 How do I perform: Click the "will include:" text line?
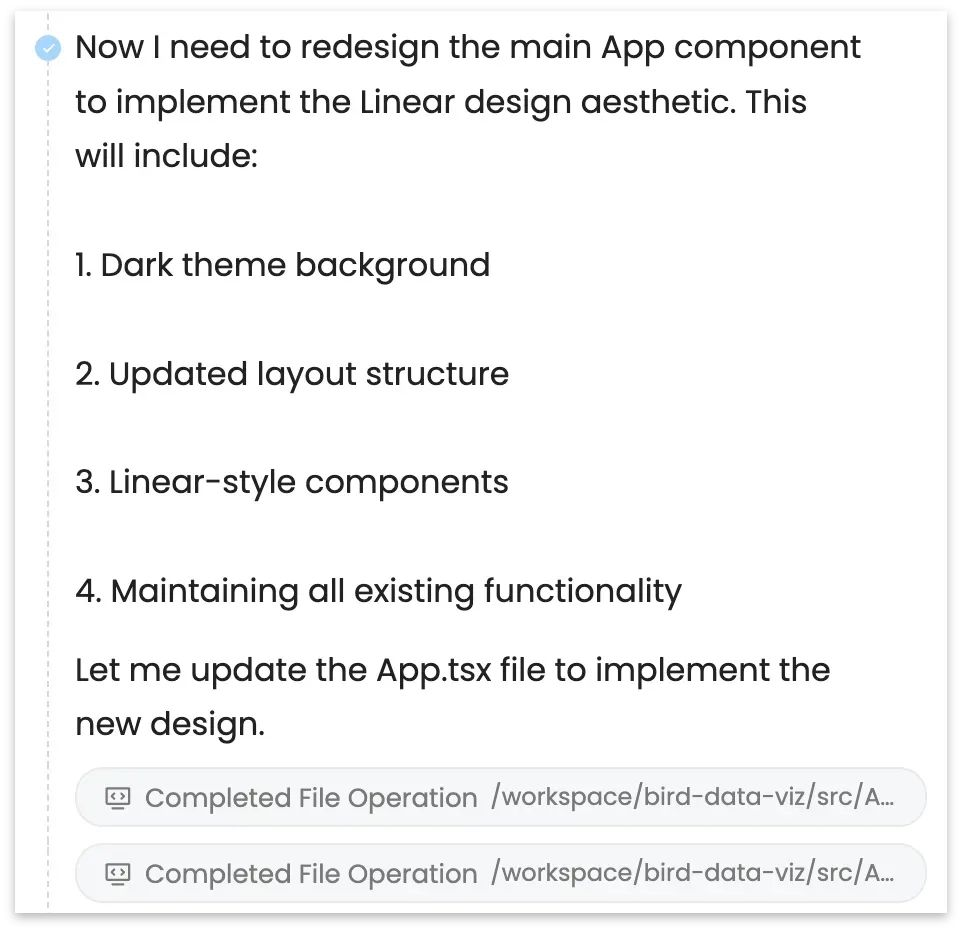point(167,156)
